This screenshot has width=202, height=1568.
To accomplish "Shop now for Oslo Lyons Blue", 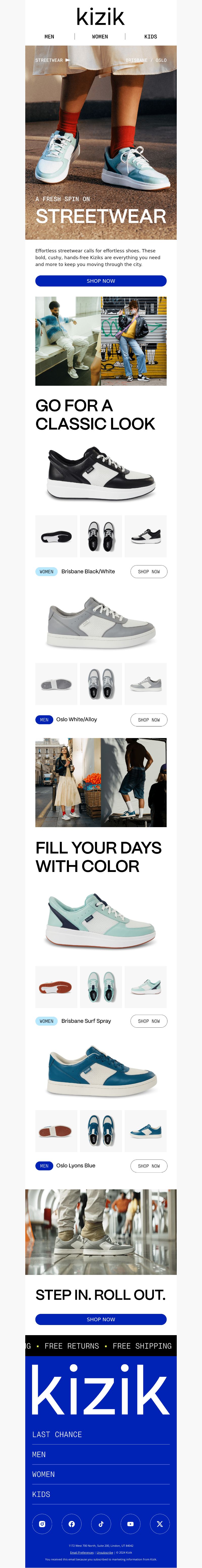I will pyautogui.click(x=149, y=1166).
